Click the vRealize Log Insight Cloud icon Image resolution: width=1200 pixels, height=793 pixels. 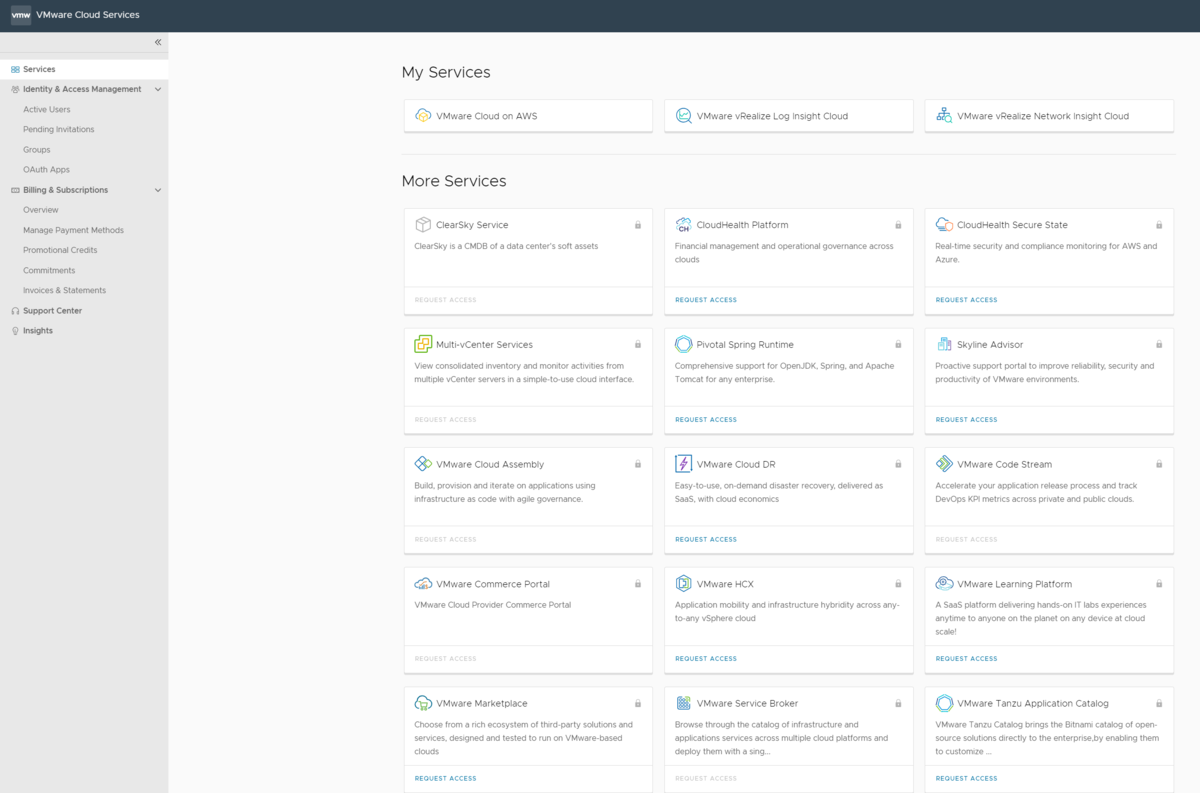click(684, 116)
